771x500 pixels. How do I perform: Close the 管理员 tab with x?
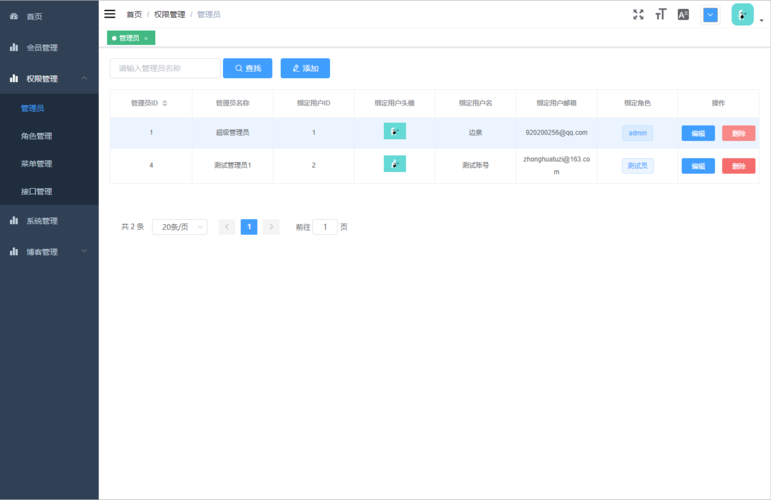tap(146, 38)
